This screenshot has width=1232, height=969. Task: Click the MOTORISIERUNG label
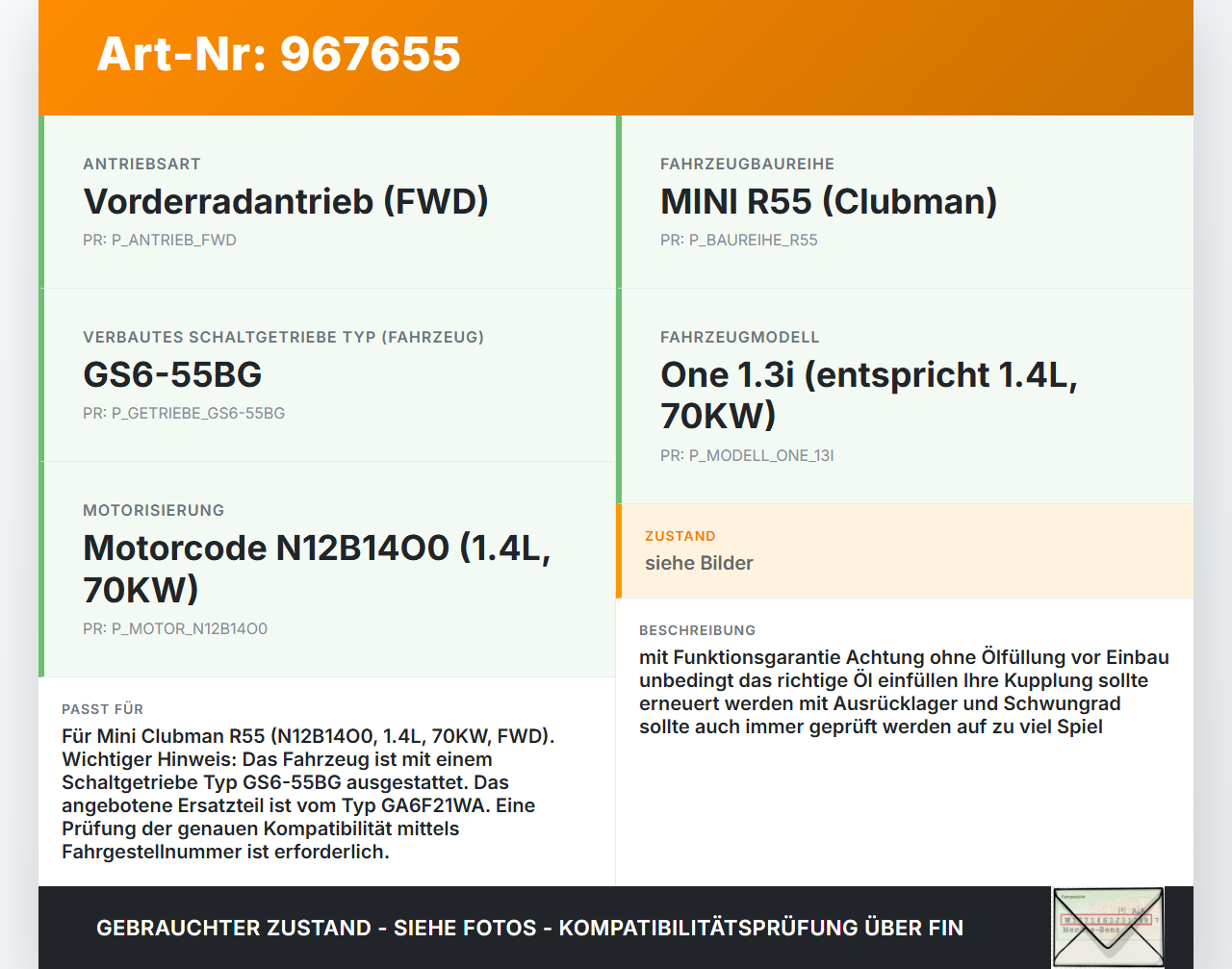(x=153, y=511)
